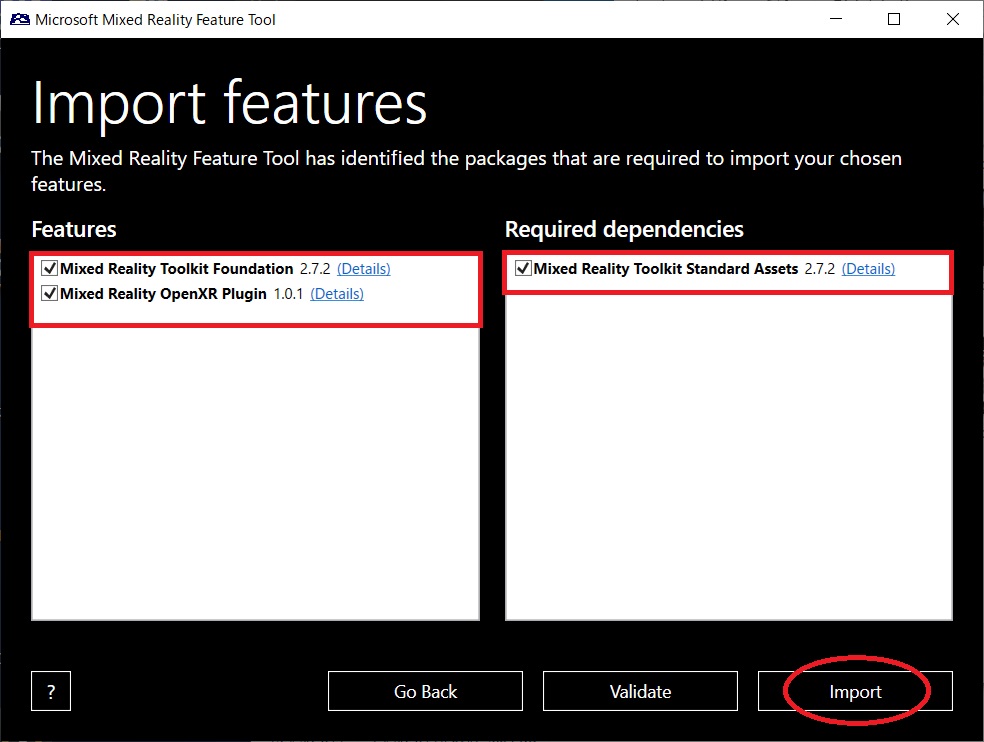Open Details link for OpenXR Plugin

click(x=337, y=294)
